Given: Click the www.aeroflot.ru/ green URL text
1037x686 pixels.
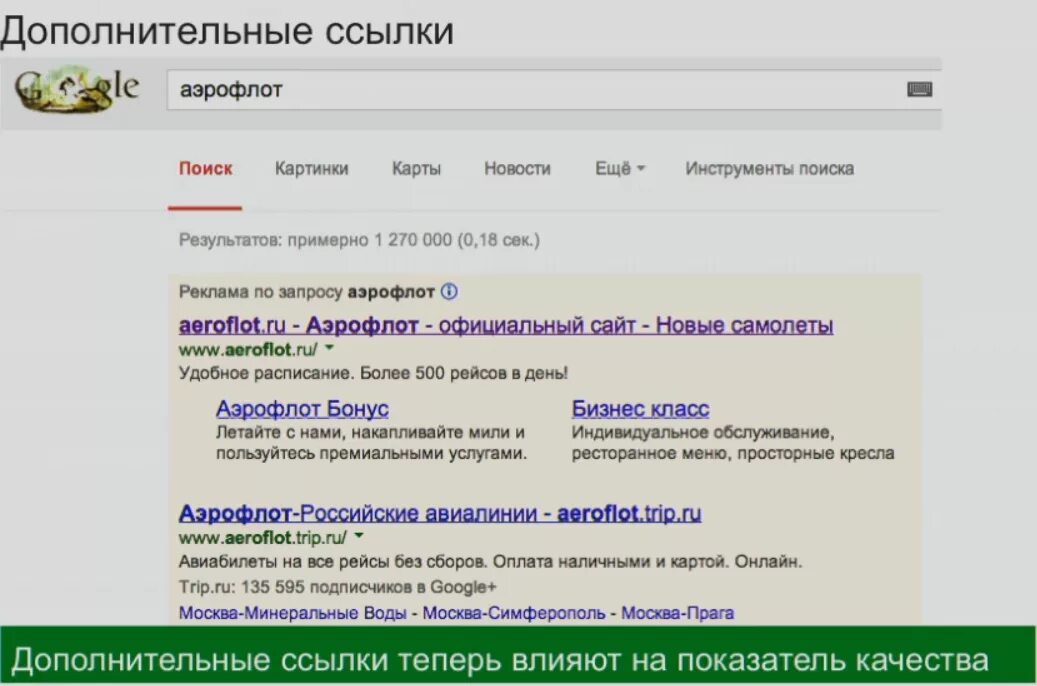Looking at the screenshot, I should click(248, 349).
